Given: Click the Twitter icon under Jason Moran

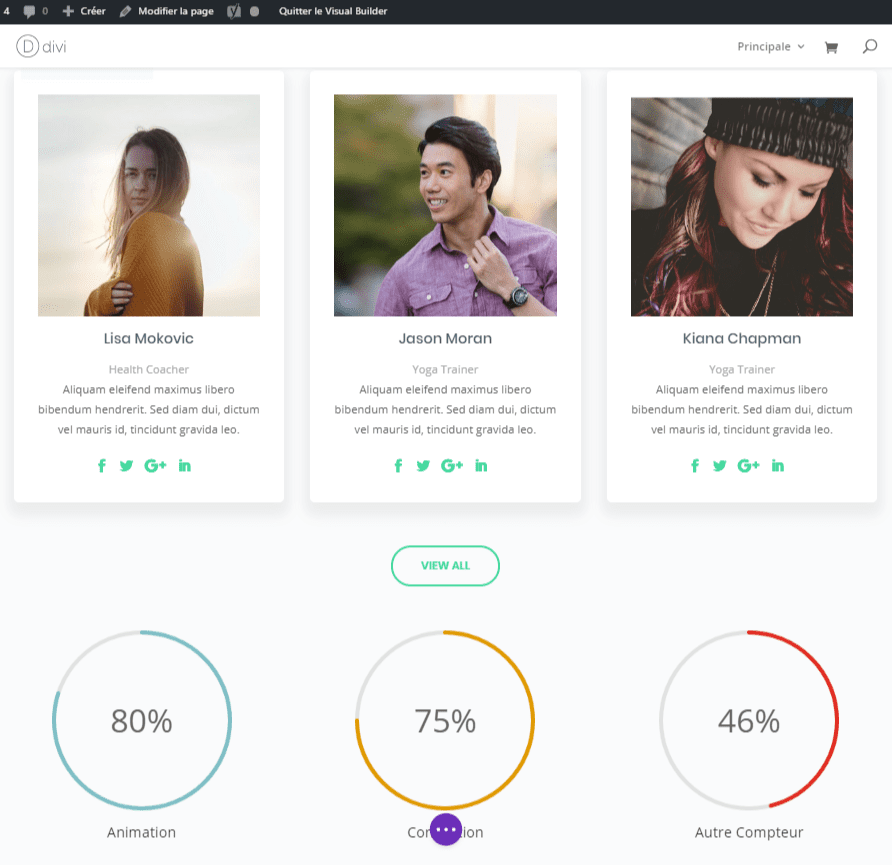Looking at the screenshot, I should pyautogui.click(x=423, y=465).
